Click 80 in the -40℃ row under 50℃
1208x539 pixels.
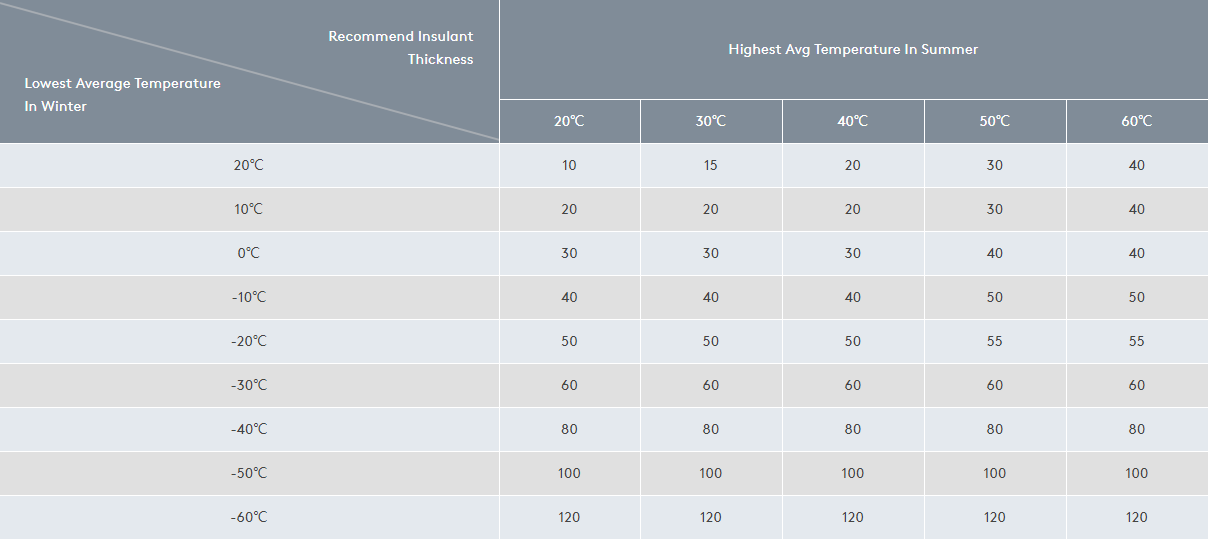coord(995,429)
